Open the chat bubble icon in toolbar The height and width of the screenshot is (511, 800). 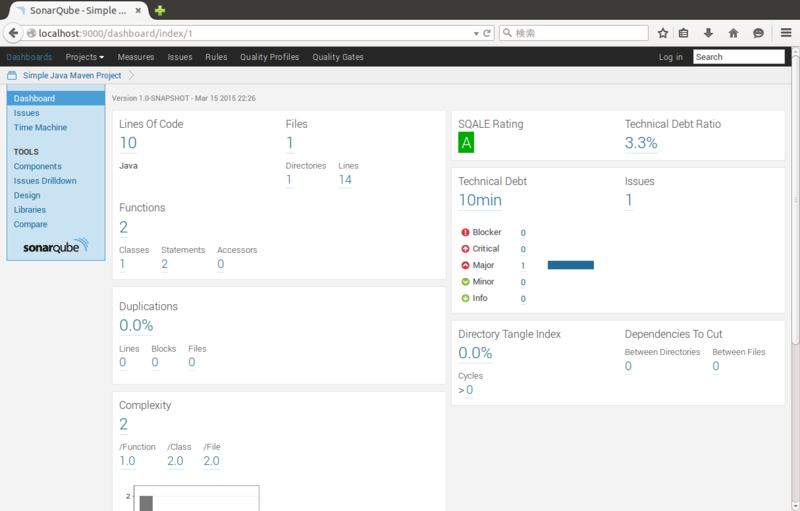[x=758, y=33]
